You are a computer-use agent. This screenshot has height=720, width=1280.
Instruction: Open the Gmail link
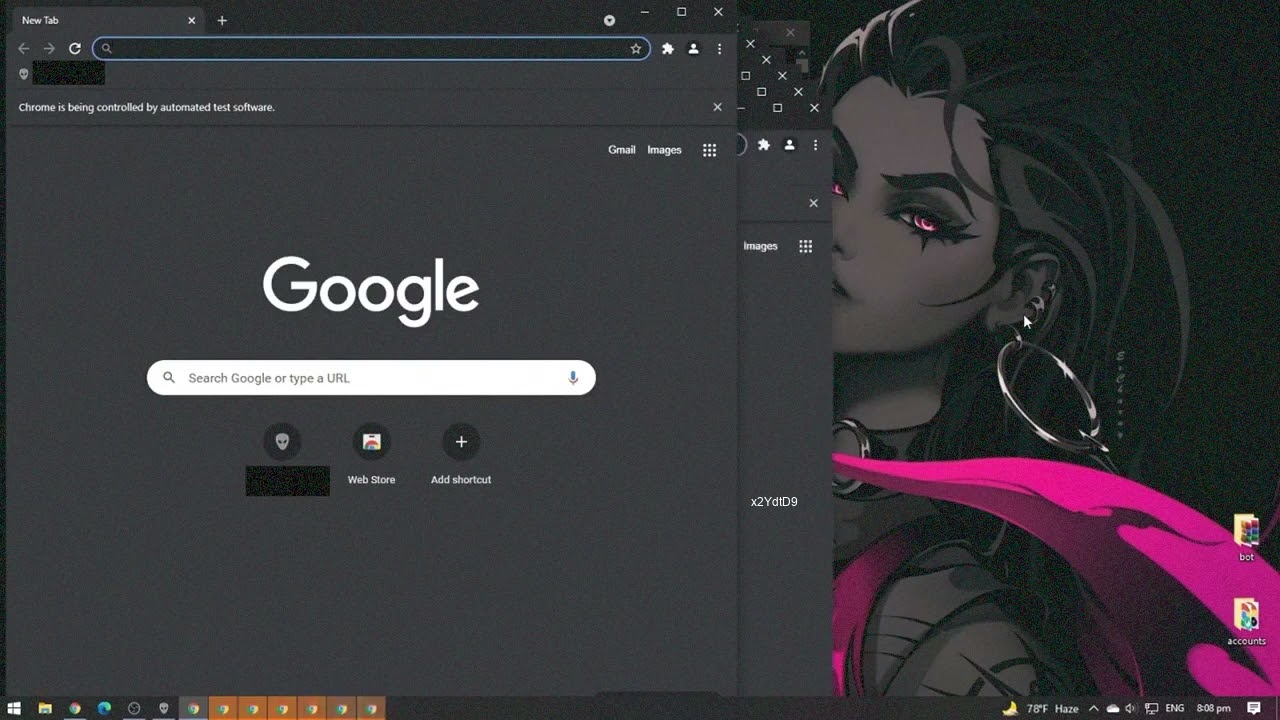621,150
